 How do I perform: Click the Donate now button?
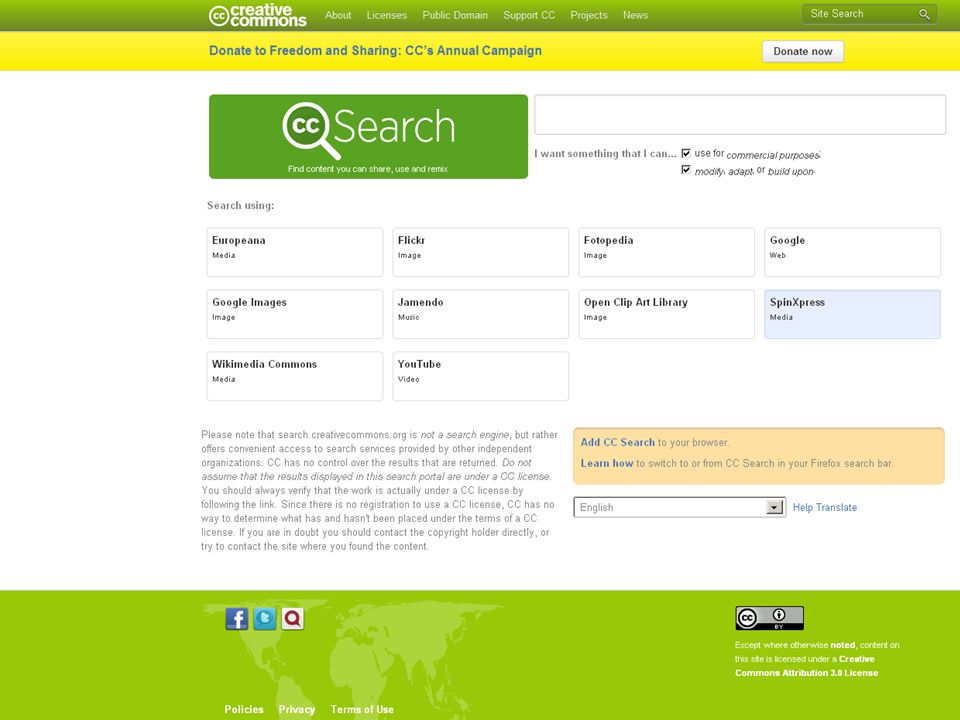point(803,51)
